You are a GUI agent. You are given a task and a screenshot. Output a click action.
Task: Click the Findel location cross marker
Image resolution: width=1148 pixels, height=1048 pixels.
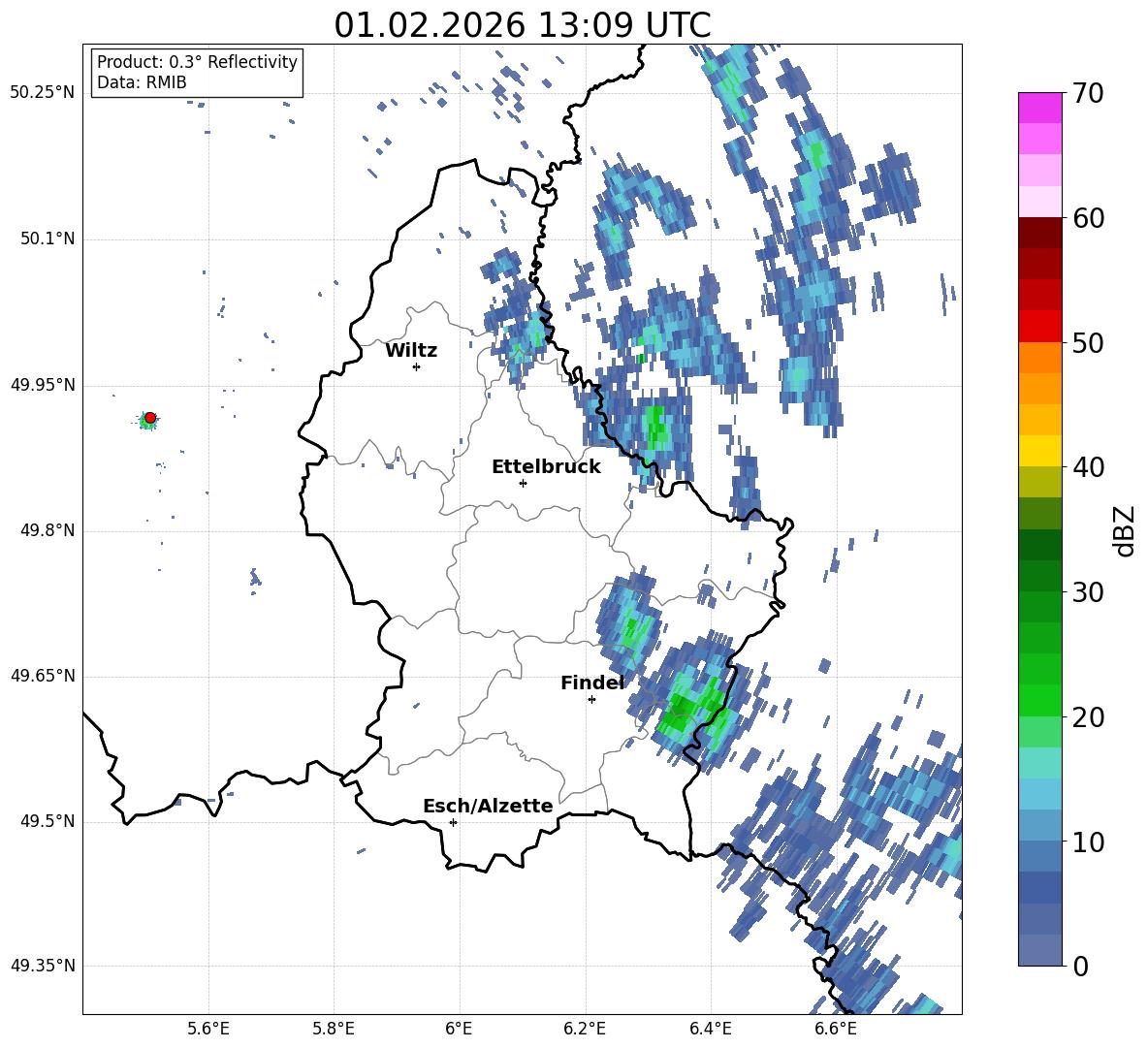pyautogui.click(x=591, y=700)
